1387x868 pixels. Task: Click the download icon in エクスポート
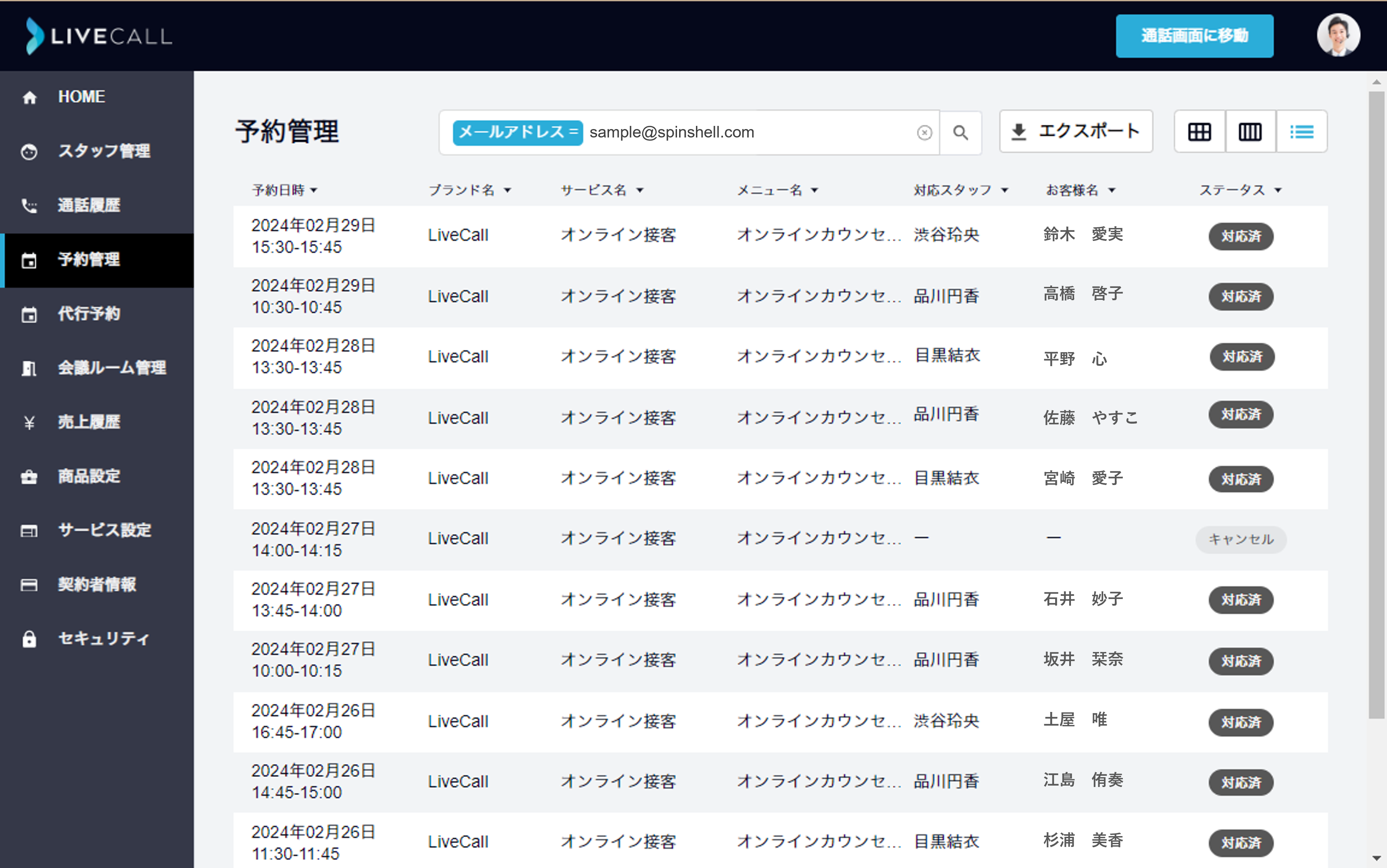click(x=1018, y=132)
